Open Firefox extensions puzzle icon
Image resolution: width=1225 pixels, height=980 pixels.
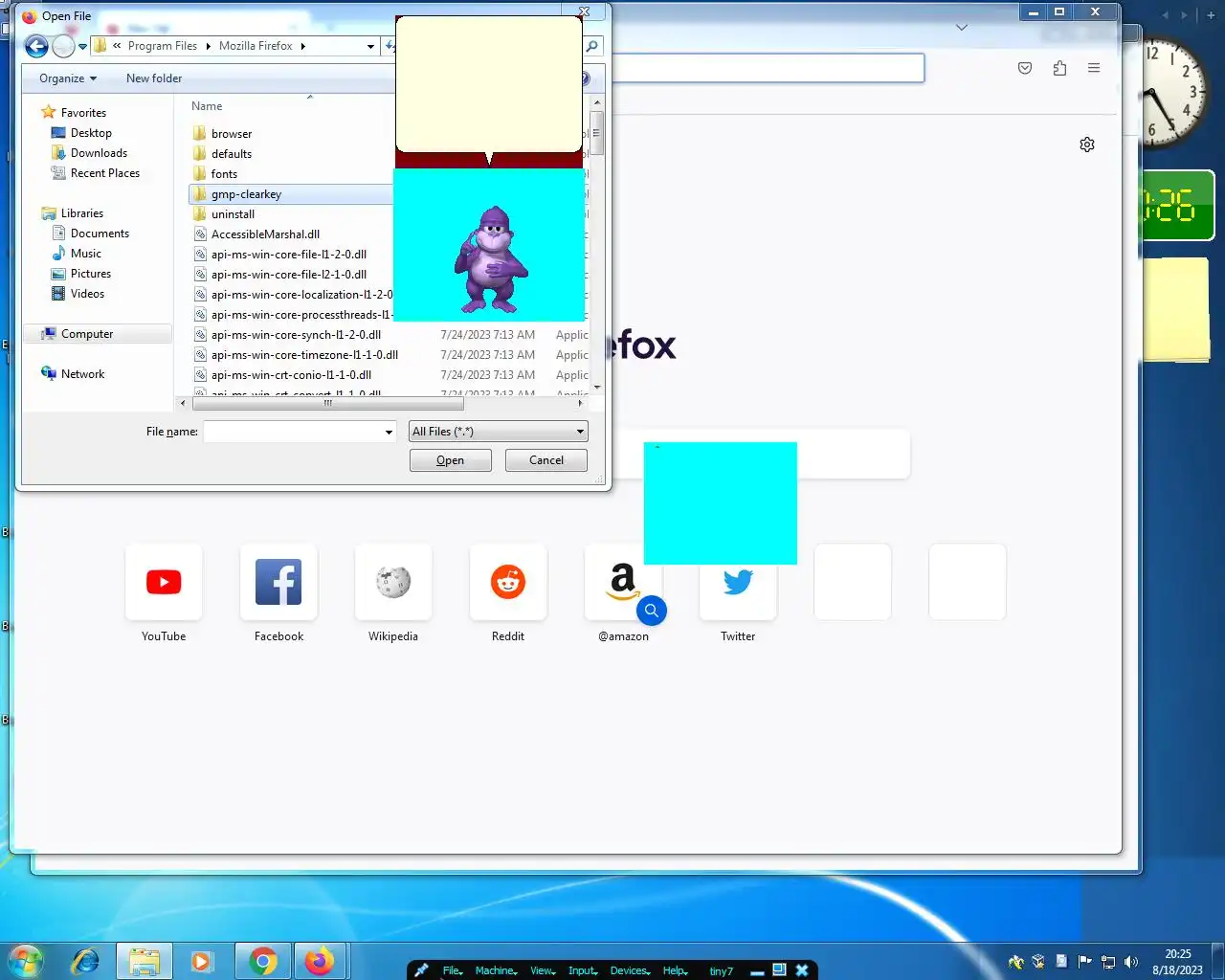(x=1059, y=68)
